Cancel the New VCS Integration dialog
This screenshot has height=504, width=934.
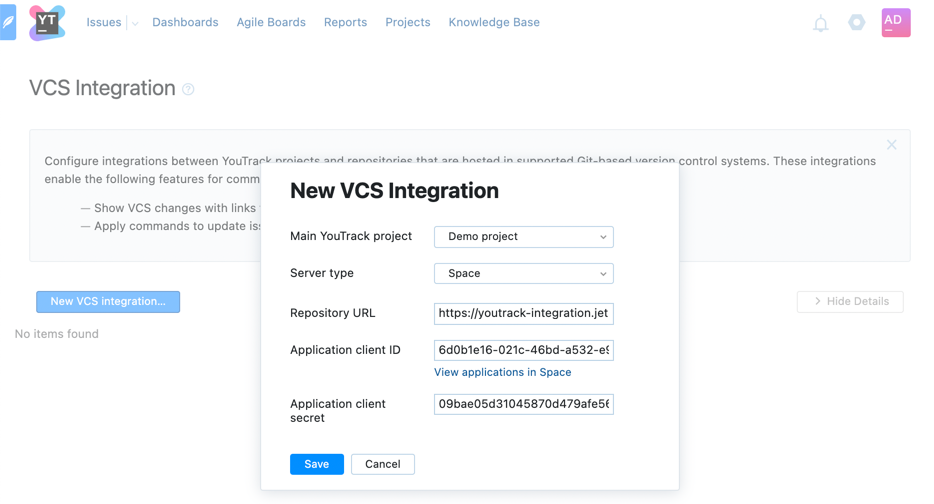click(382, 464)
